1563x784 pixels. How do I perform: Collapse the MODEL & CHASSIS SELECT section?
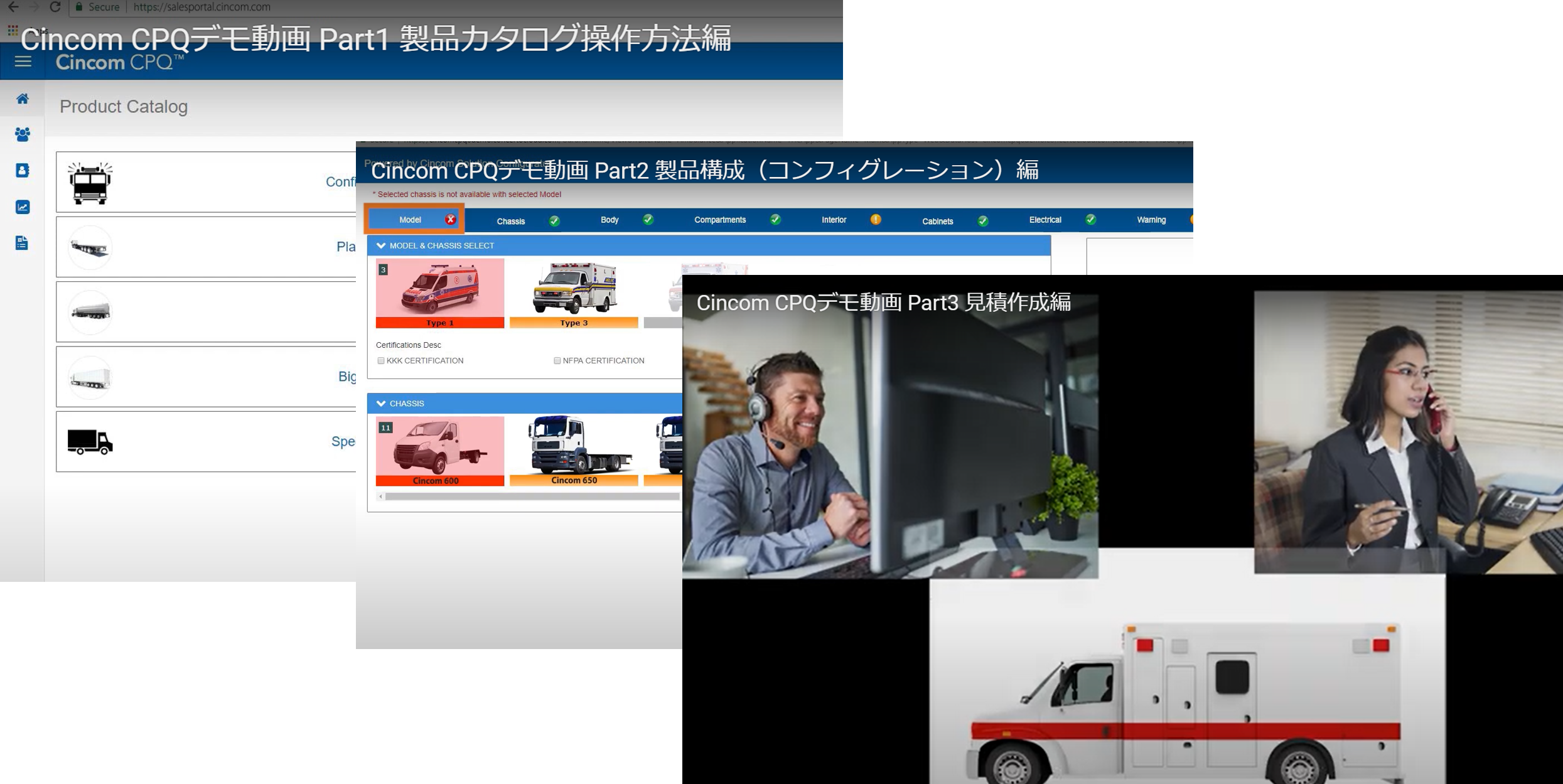click(x=382, y=245)
